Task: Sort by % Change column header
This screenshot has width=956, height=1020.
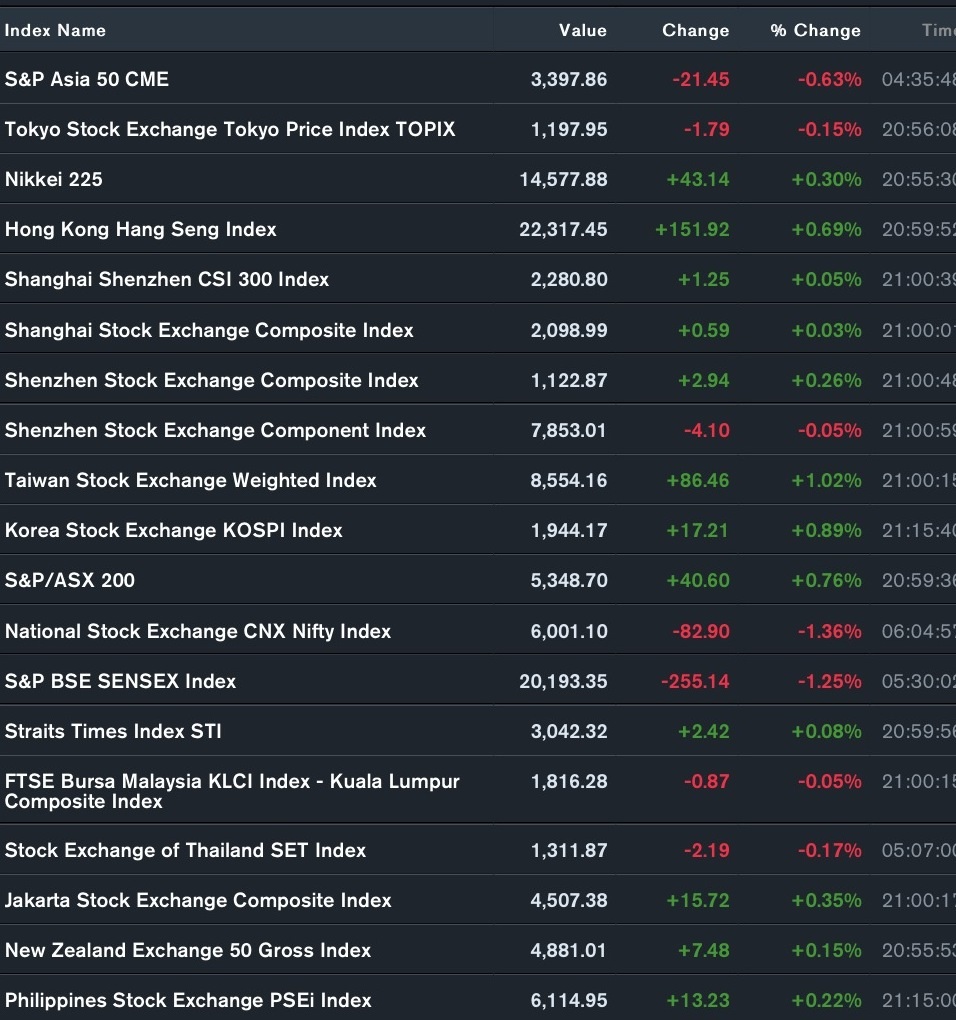Action: point(815,31)
